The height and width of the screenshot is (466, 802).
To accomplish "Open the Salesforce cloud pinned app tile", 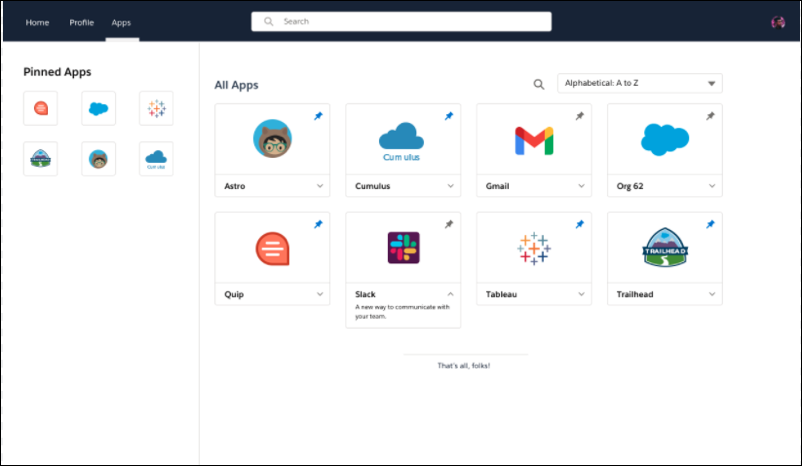I will click(98, 108).
